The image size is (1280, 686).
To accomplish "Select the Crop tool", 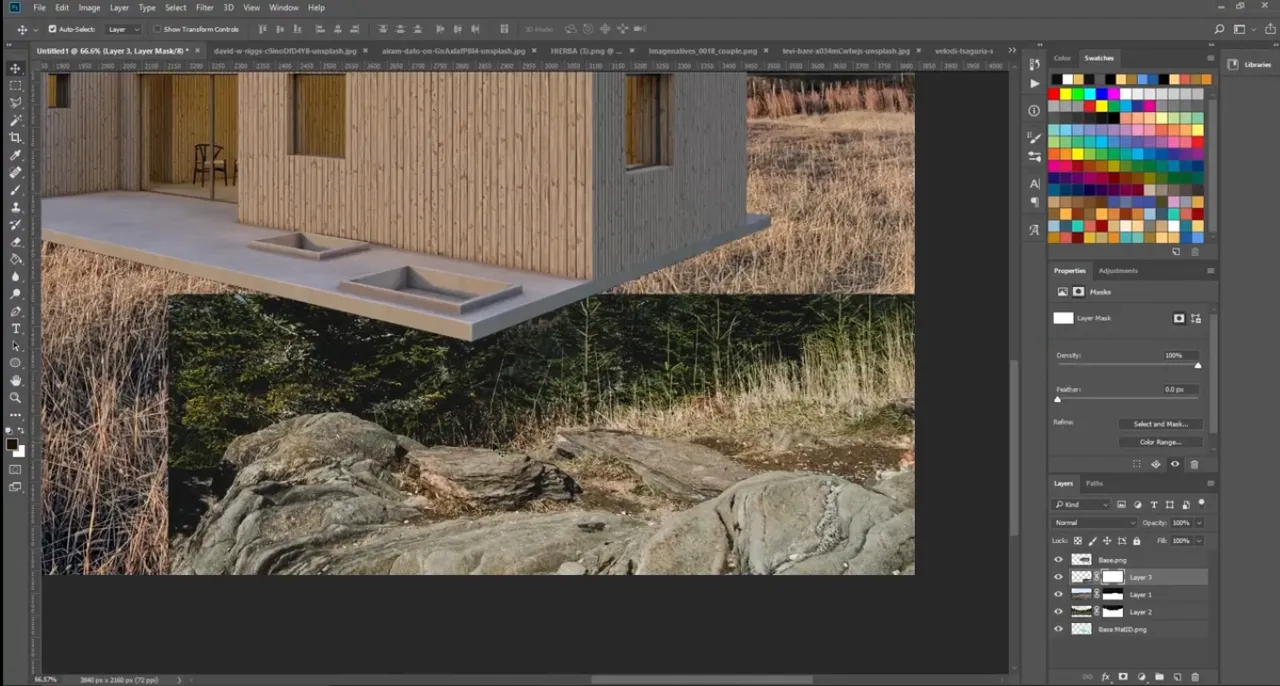I will 15,137.
